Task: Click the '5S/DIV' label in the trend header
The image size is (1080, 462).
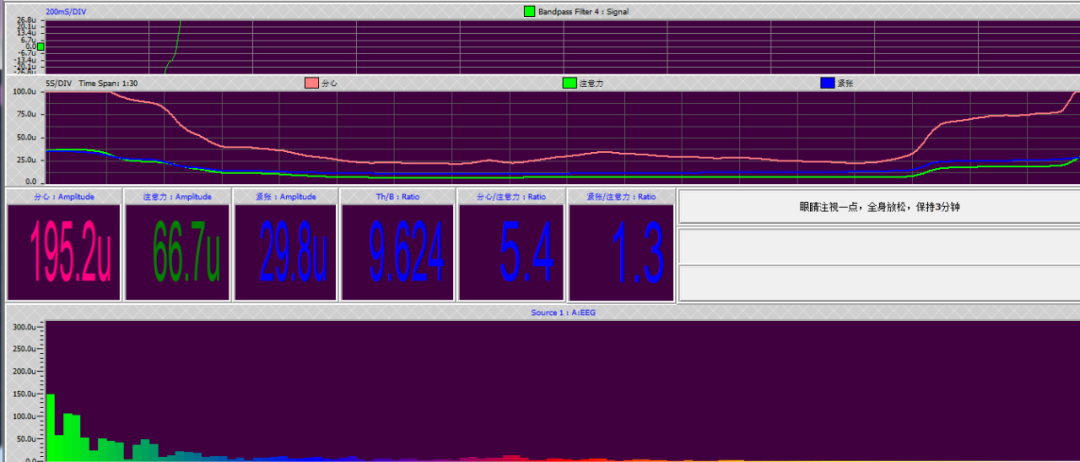Action: click(x=59, y=83)
